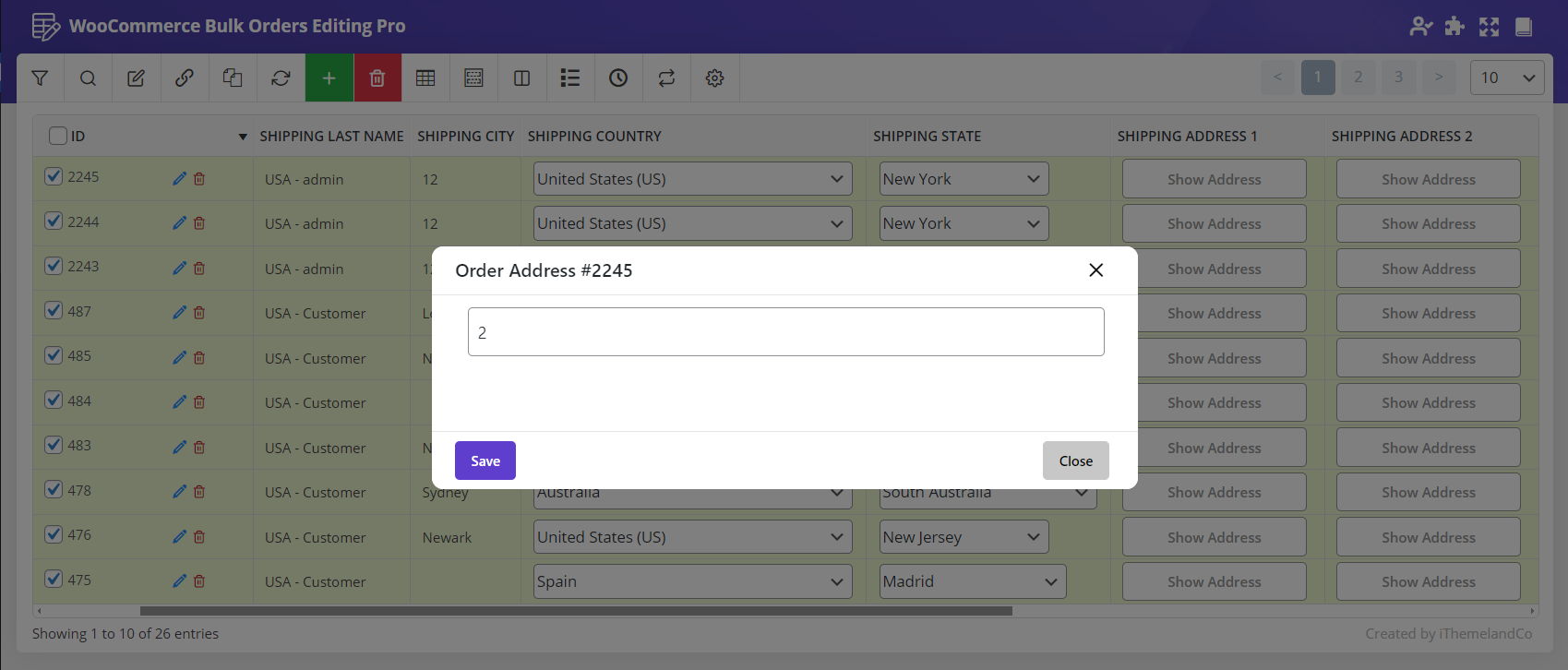The height and width of the screenshot is (670, 1568).
Task: Go to page 2 in pagination
Action: (x=1358, y=78)
